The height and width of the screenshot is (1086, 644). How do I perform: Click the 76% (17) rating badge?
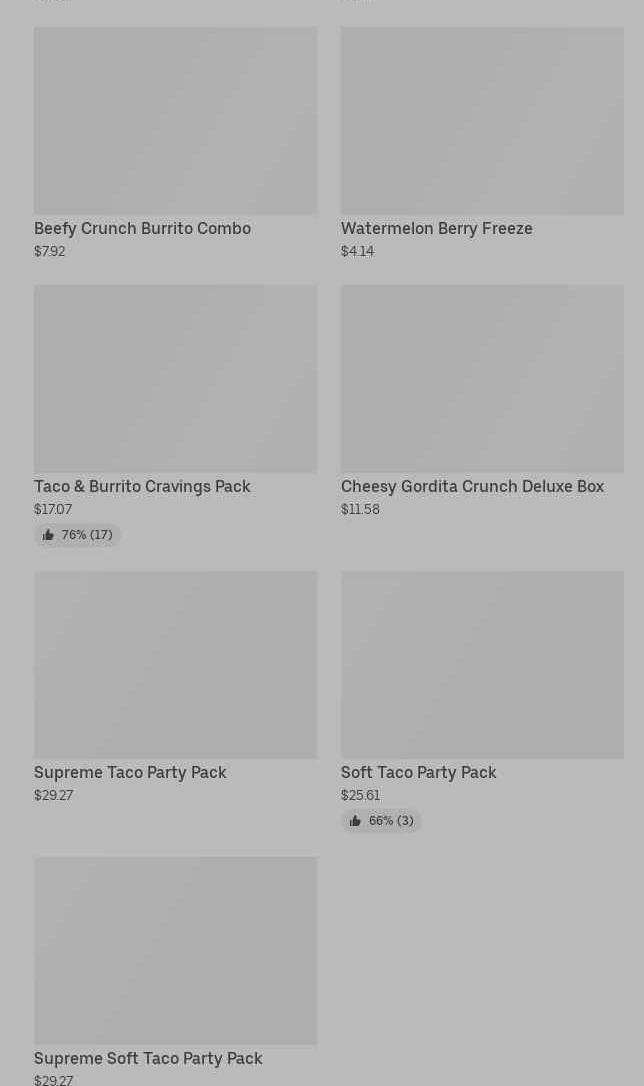click(x=78, y=535)
